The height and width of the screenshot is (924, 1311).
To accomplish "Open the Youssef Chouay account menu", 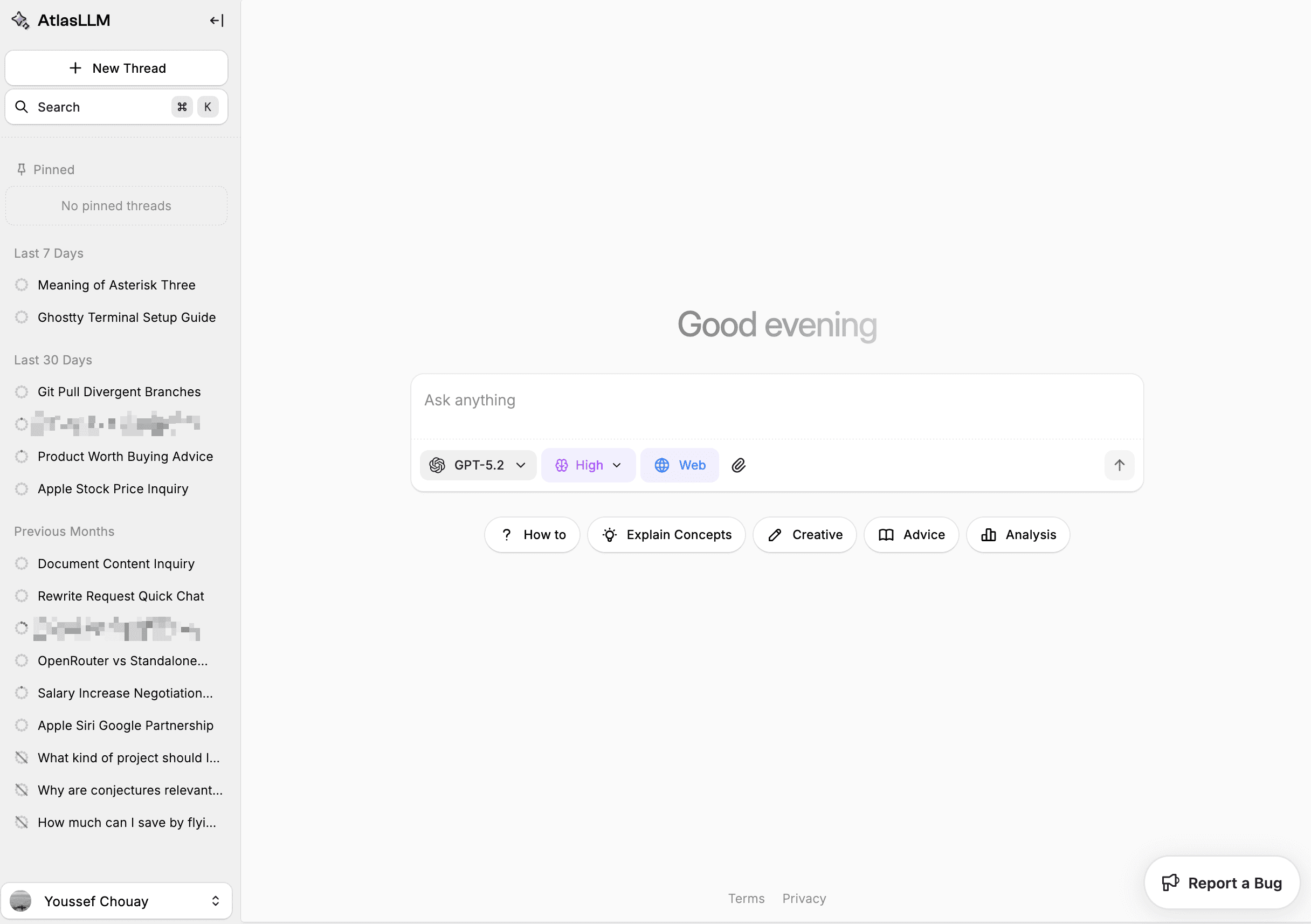I will (x=116, y=901).
